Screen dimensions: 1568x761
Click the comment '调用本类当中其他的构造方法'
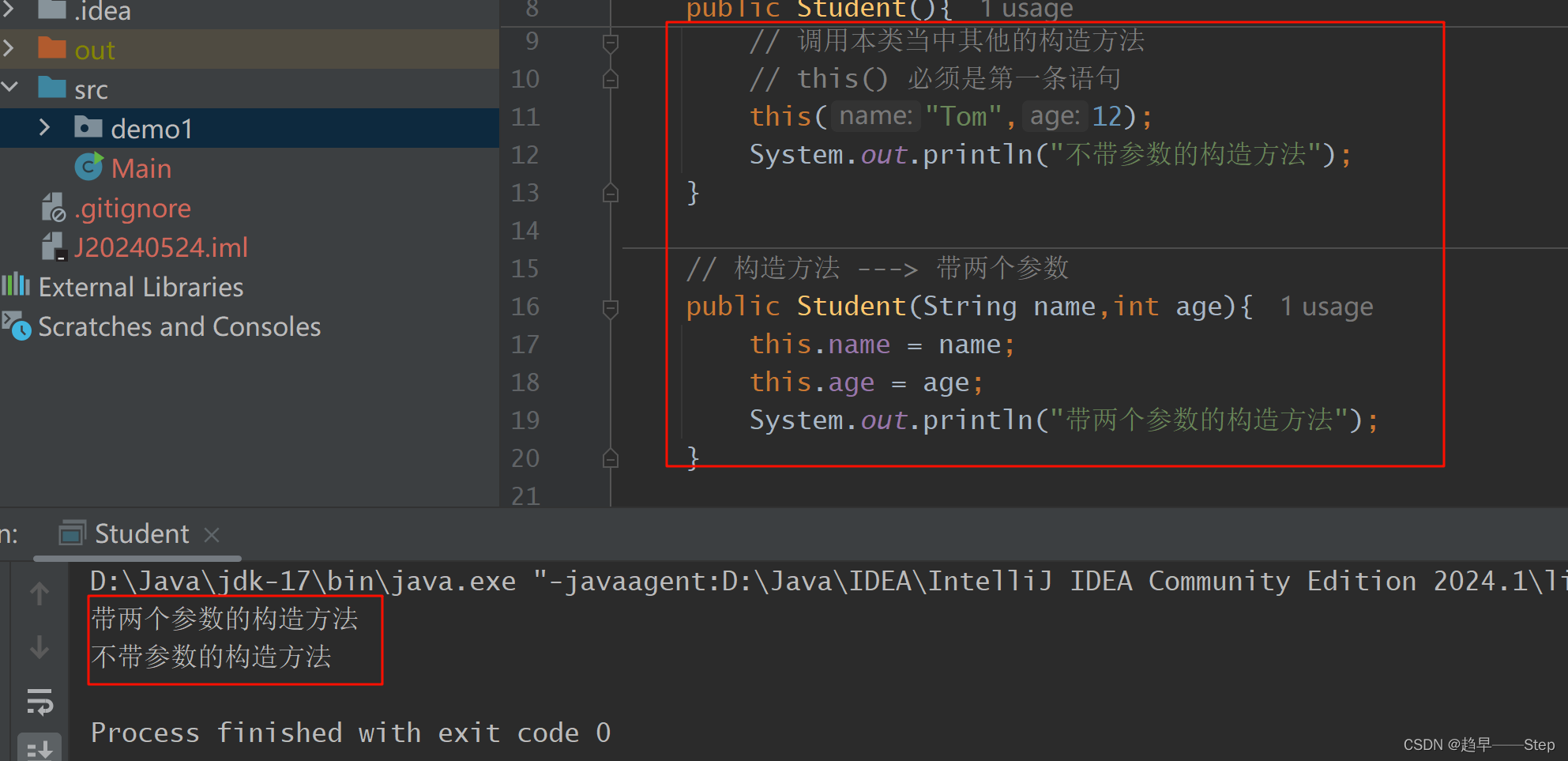coord(971,40)
